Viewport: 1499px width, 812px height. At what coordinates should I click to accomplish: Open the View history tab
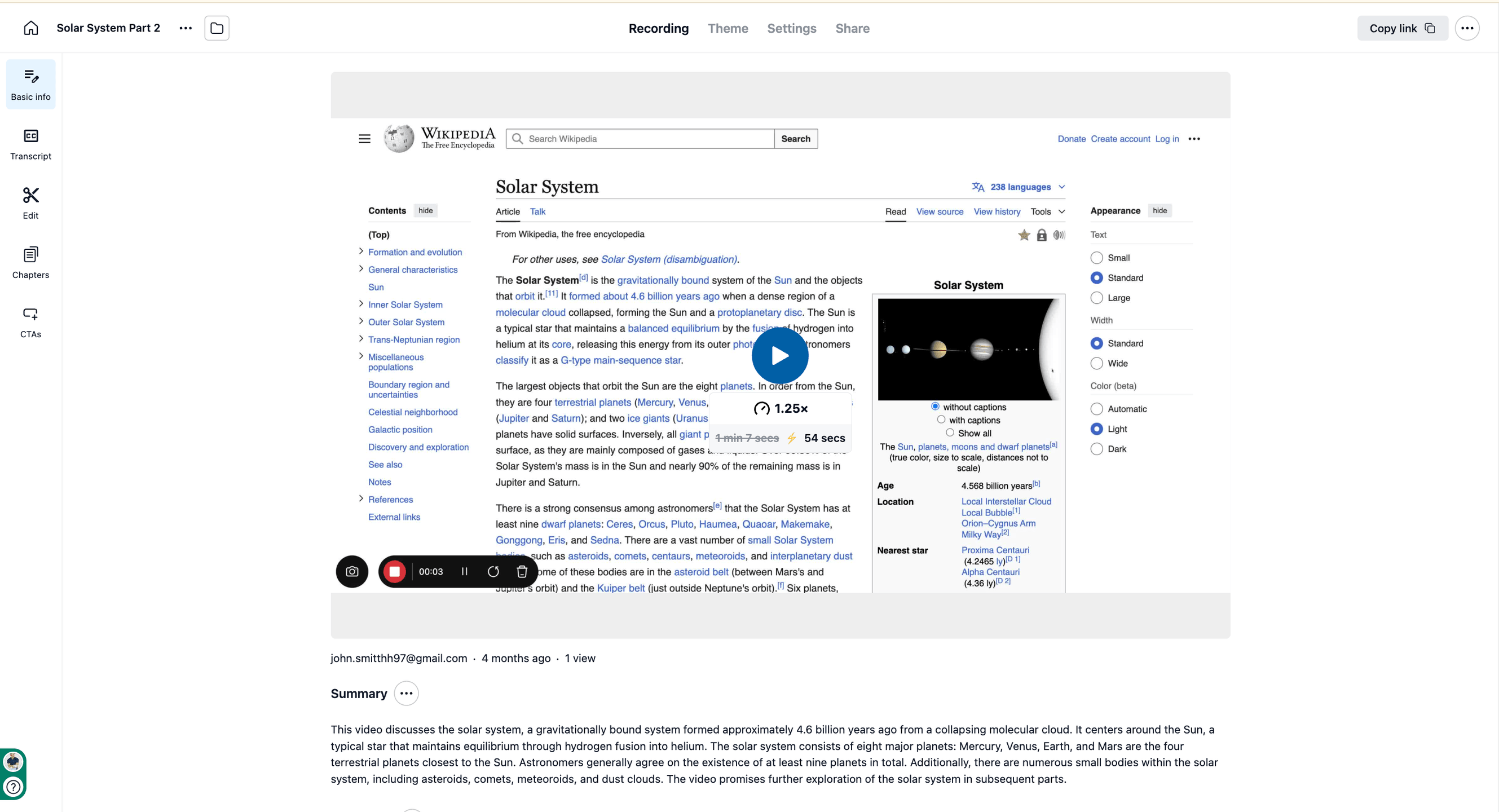pyautogui.click(x=997, y=211)
